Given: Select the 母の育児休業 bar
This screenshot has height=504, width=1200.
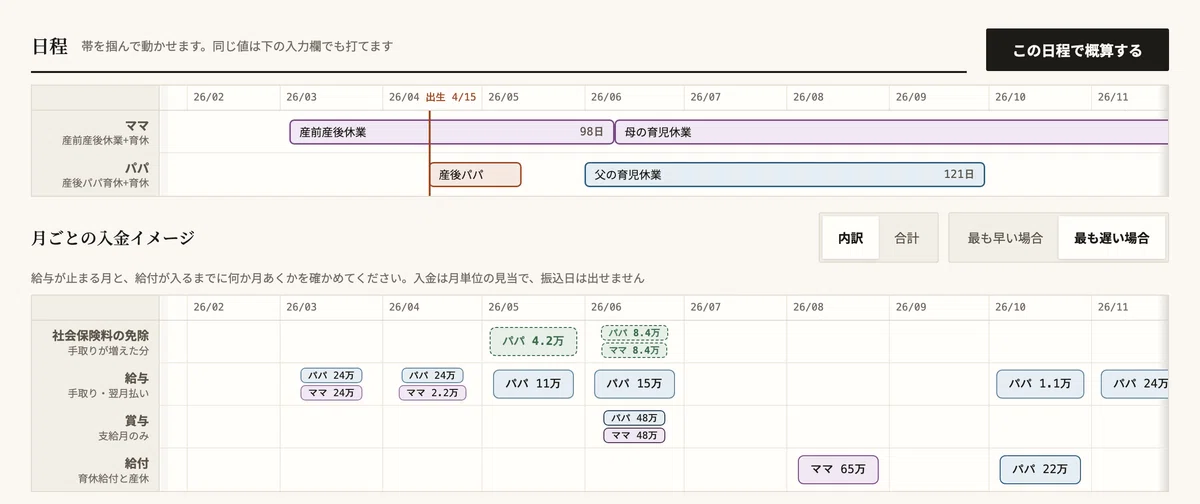Looking at the screenshot, I should tap(892, 132).
